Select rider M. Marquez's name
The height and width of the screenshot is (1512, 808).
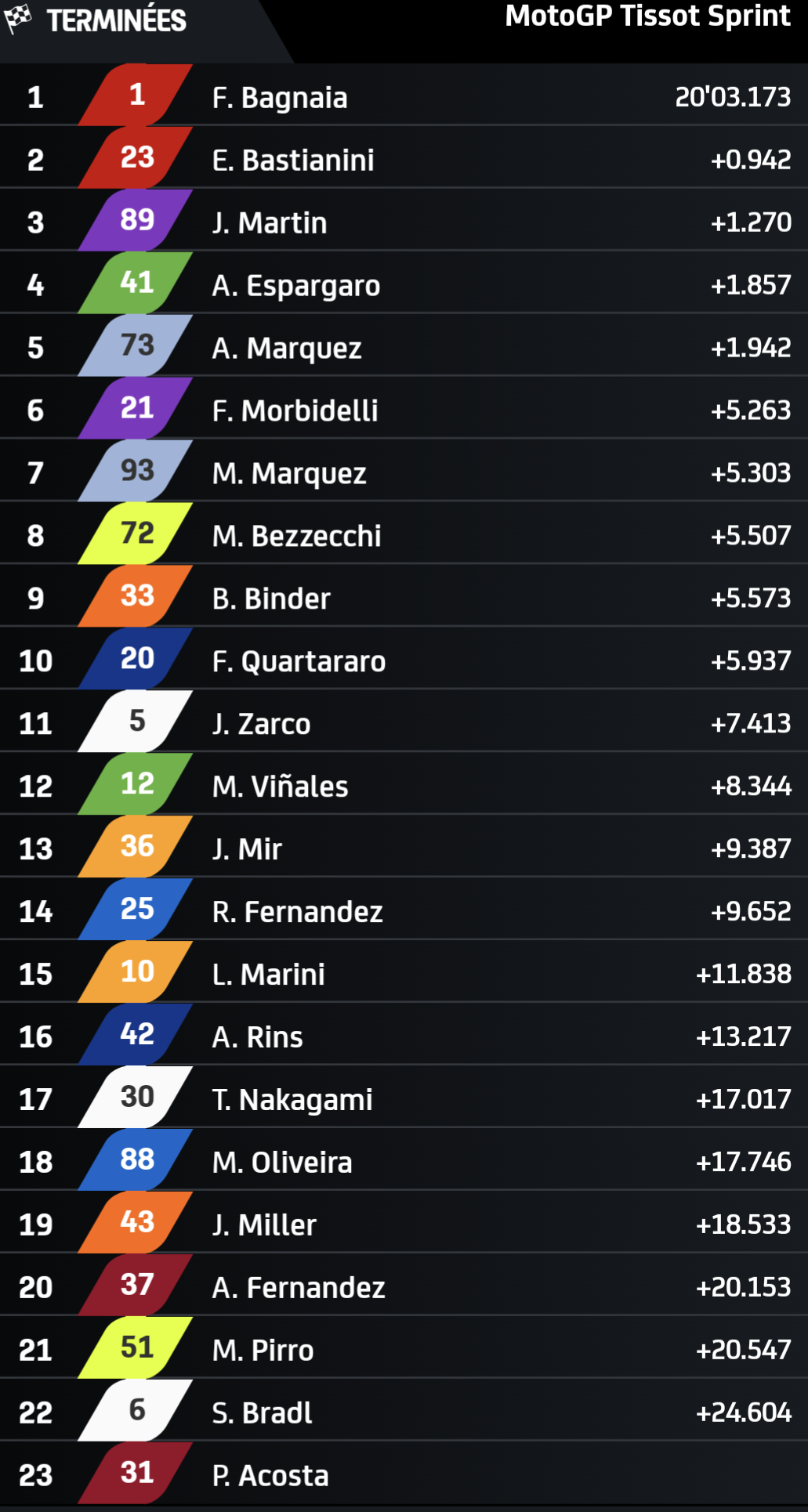coord(289,474)
